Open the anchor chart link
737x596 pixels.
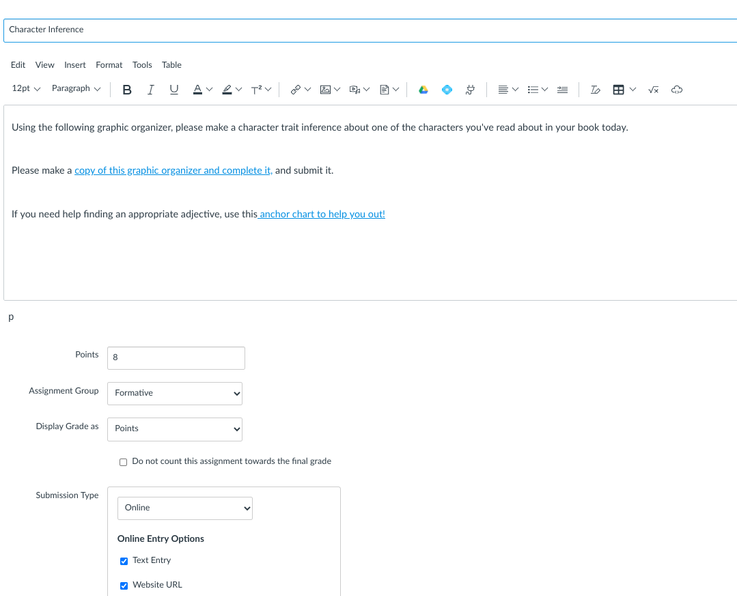click(322, 214)
